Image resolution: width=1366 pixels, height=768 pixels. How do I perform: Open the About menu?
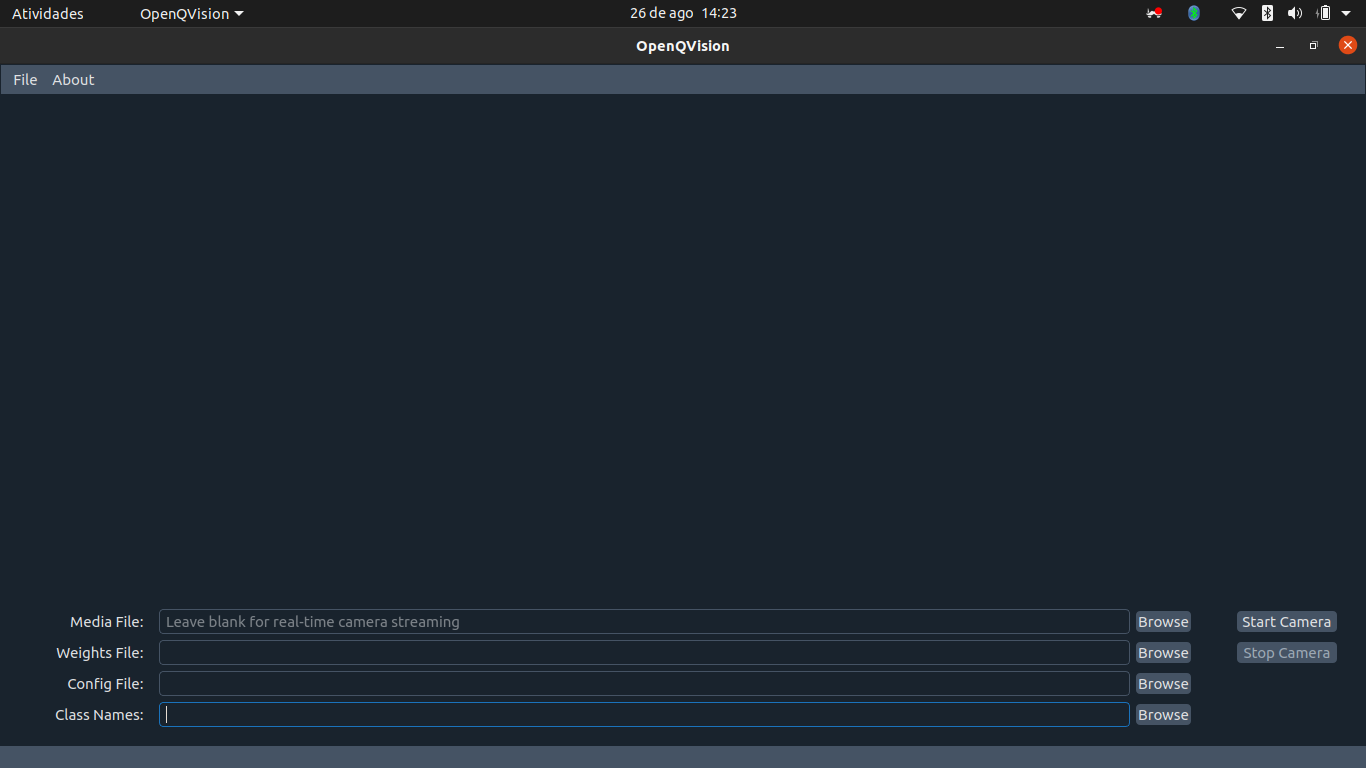73,80
